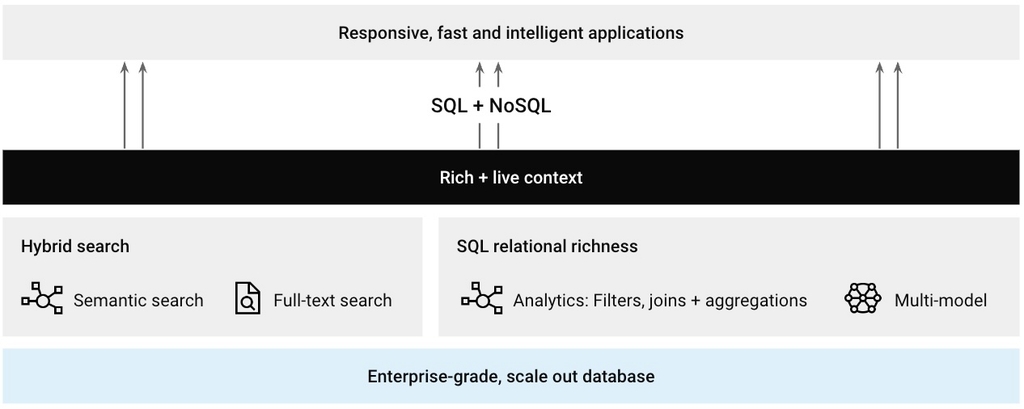
Task: Click the SQL + NoSQL label
Action: pos(491,106)
